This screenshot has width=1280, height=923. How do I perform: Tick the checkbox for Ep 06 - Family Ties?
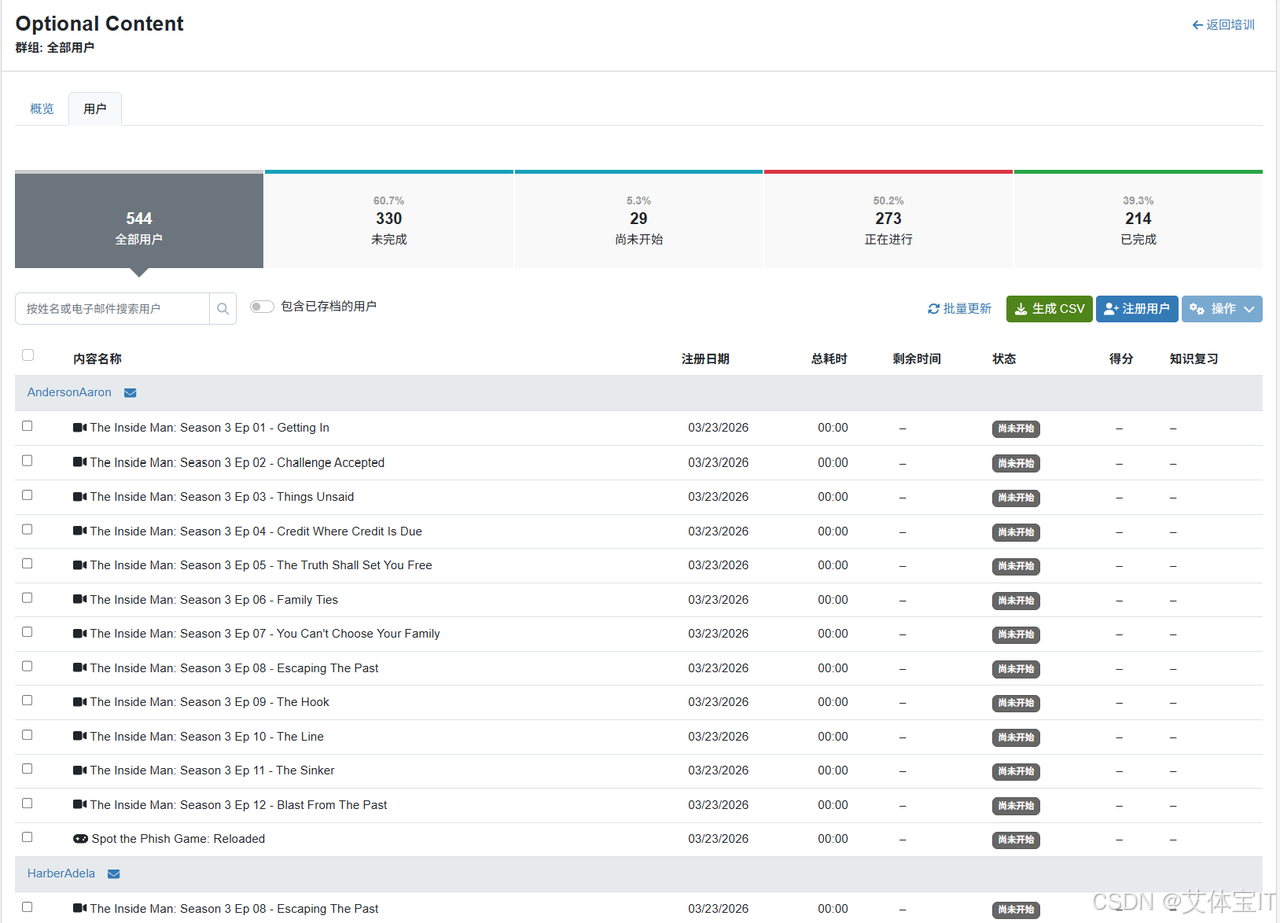(27, 598)
